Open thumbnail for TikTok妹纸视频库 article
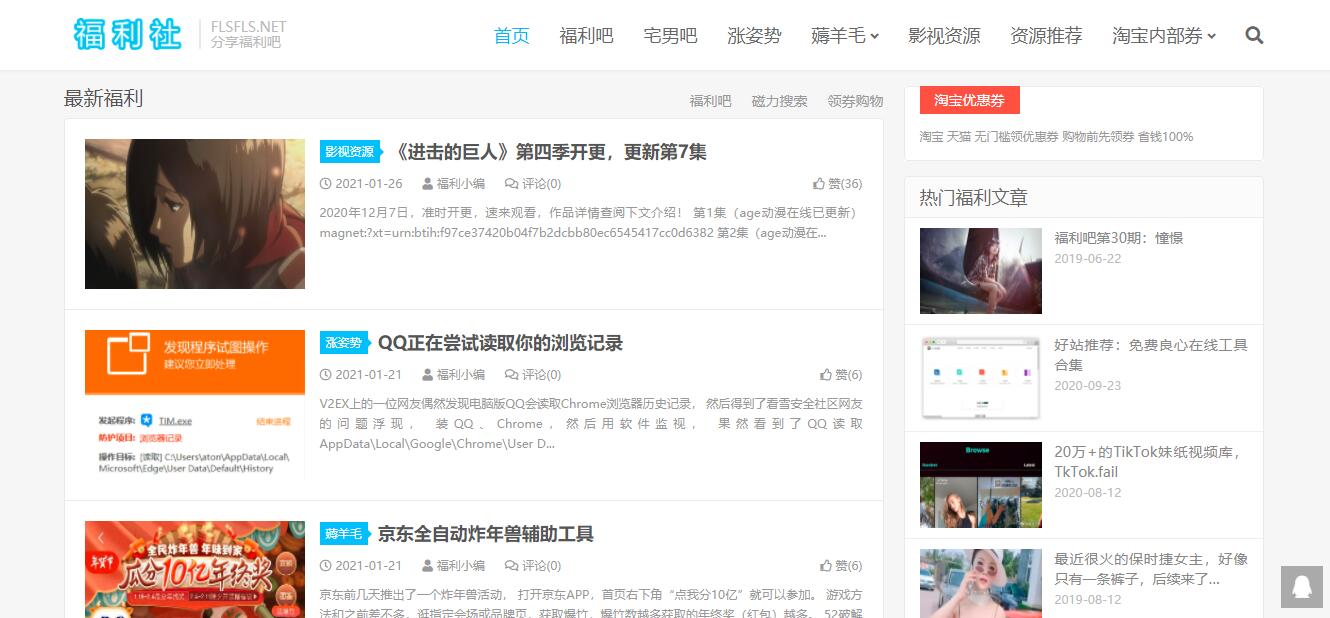Viewport: 1330px width, 618px height. coord(981,485)
